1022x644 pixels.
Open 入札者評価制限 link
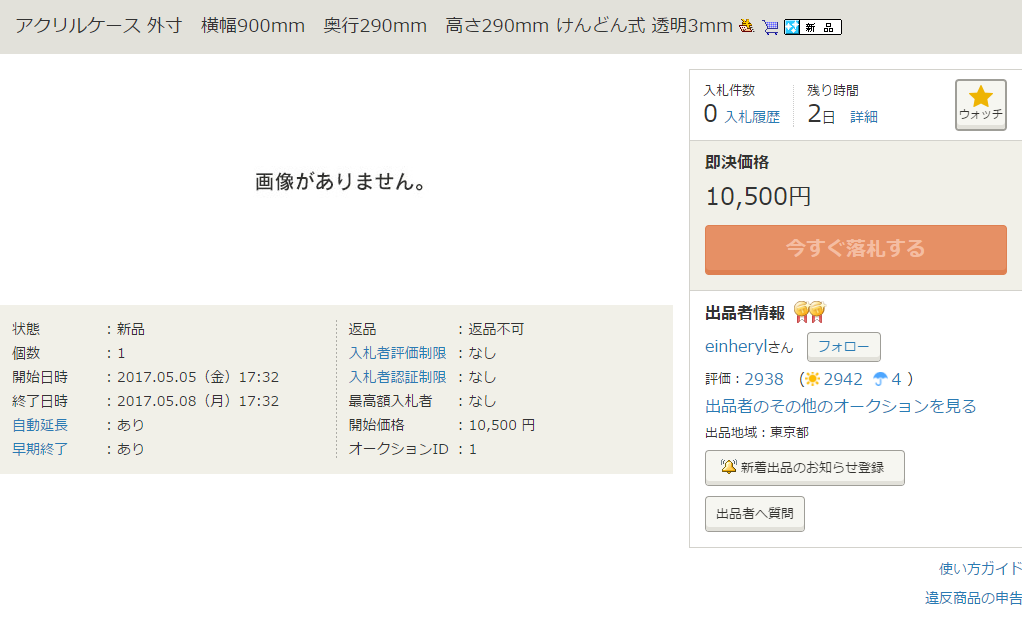[397, 353]
